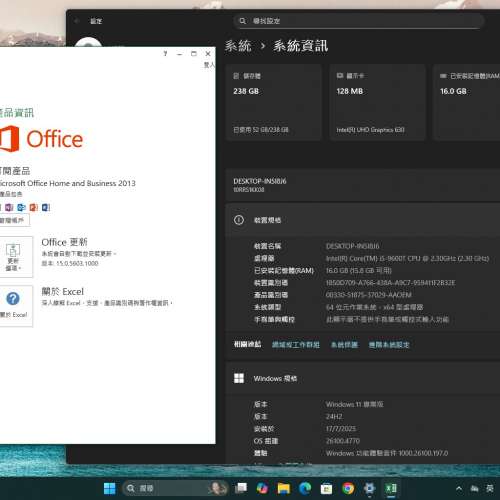
Task: Open the Windows Start menu
Action: click(110, 488)
